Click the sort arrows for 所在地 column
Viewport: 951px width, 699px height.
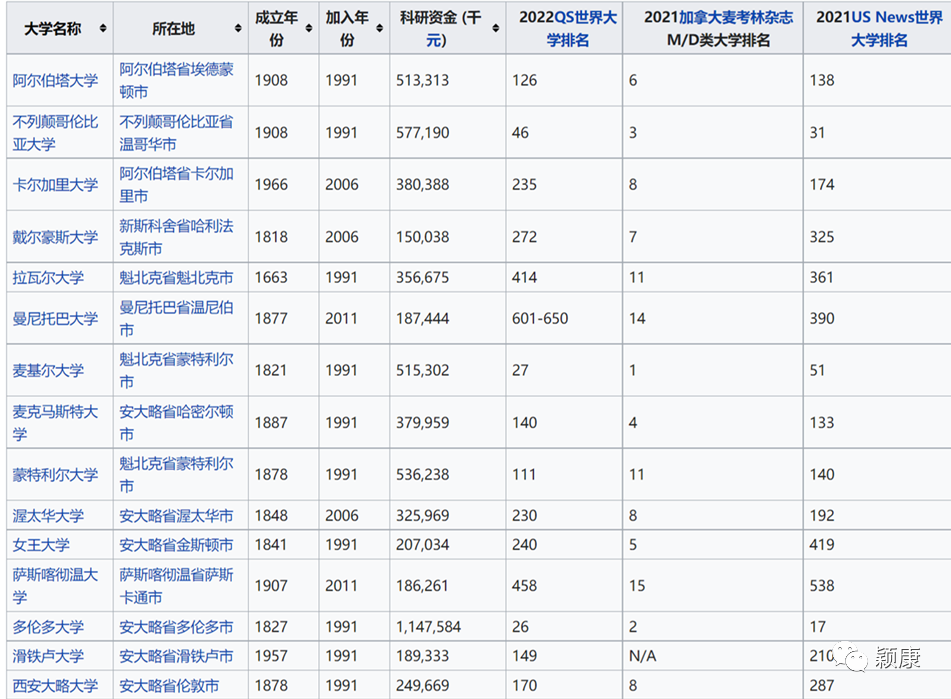tap(238, 29)
